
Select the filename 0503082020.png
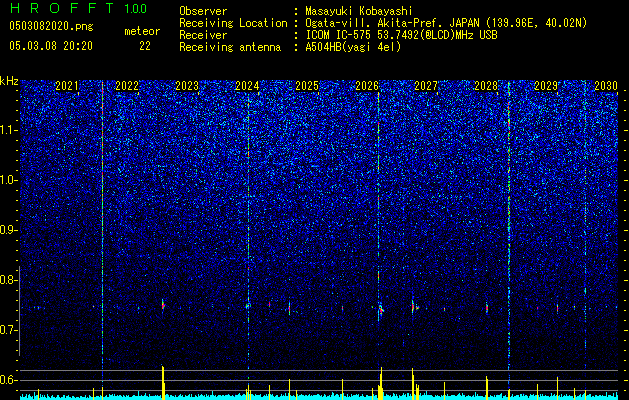(51, 26)
